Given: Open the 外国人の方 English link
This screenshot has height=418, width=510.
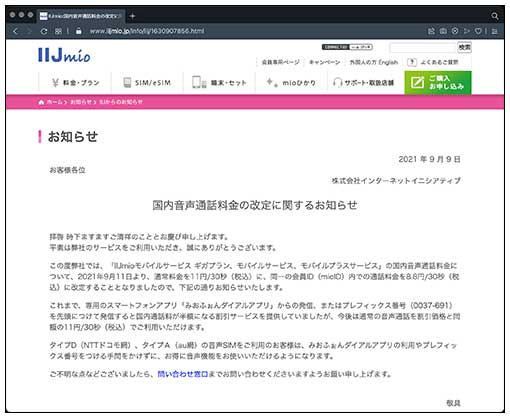Looking at the screenshot, I should click(374, 62).
